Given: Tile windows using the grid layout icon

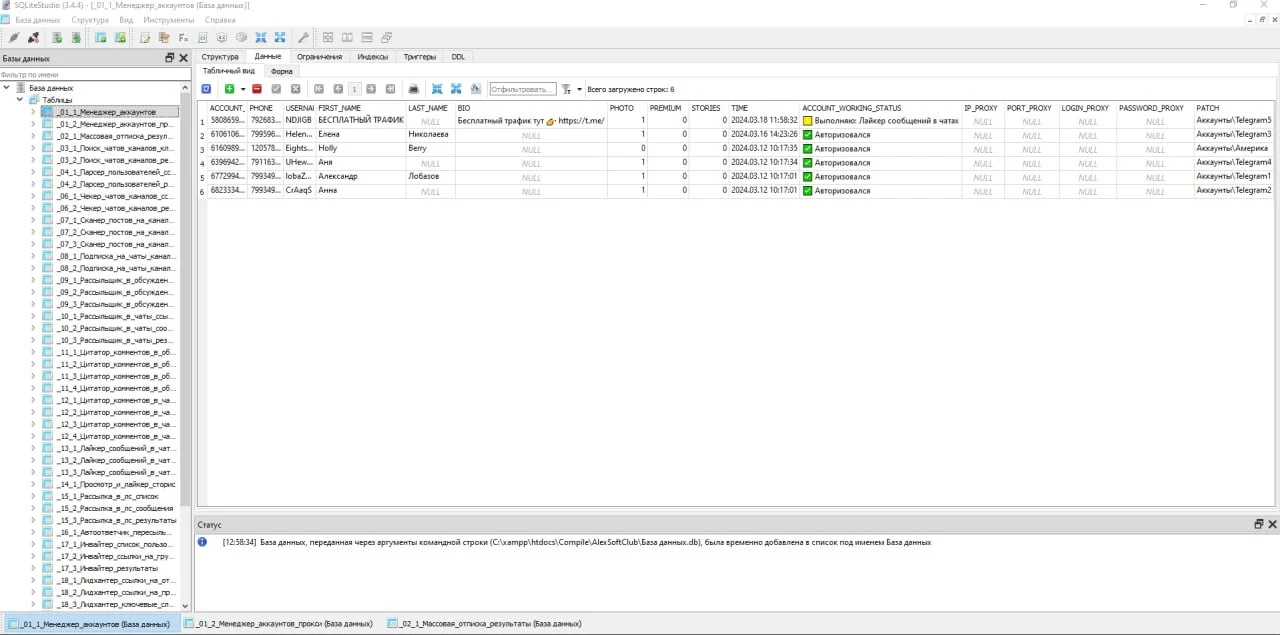Looking at the screenshot, I should (x=328, y=38).
